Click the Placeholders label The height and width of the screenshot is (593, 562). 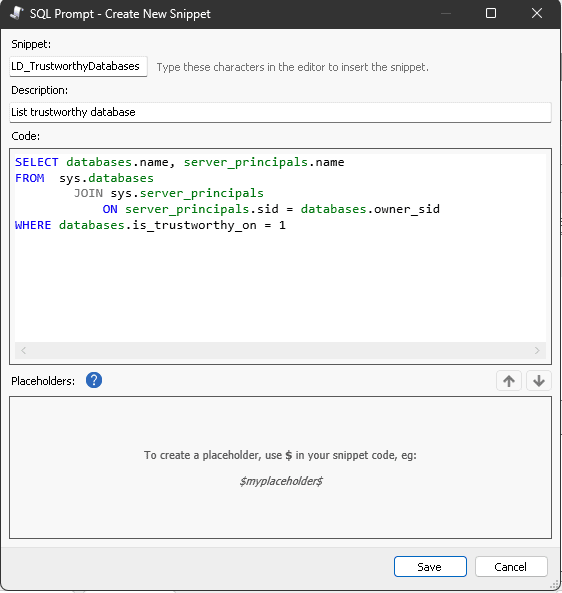[x=43, y=381]
